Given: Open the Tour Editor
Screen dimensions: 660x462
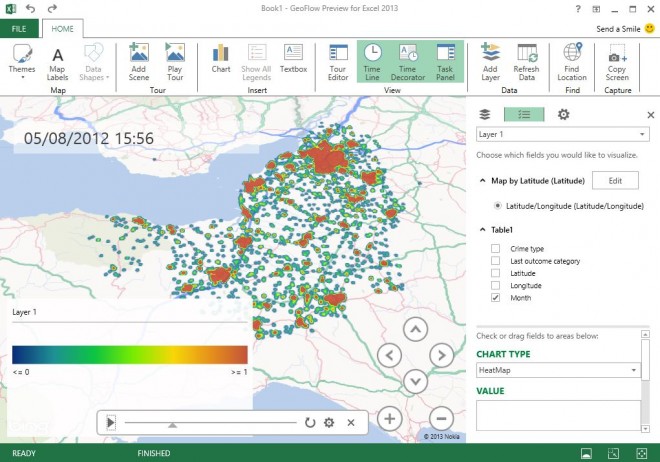Looking at the screenshot, I should (x=338, y=62).
